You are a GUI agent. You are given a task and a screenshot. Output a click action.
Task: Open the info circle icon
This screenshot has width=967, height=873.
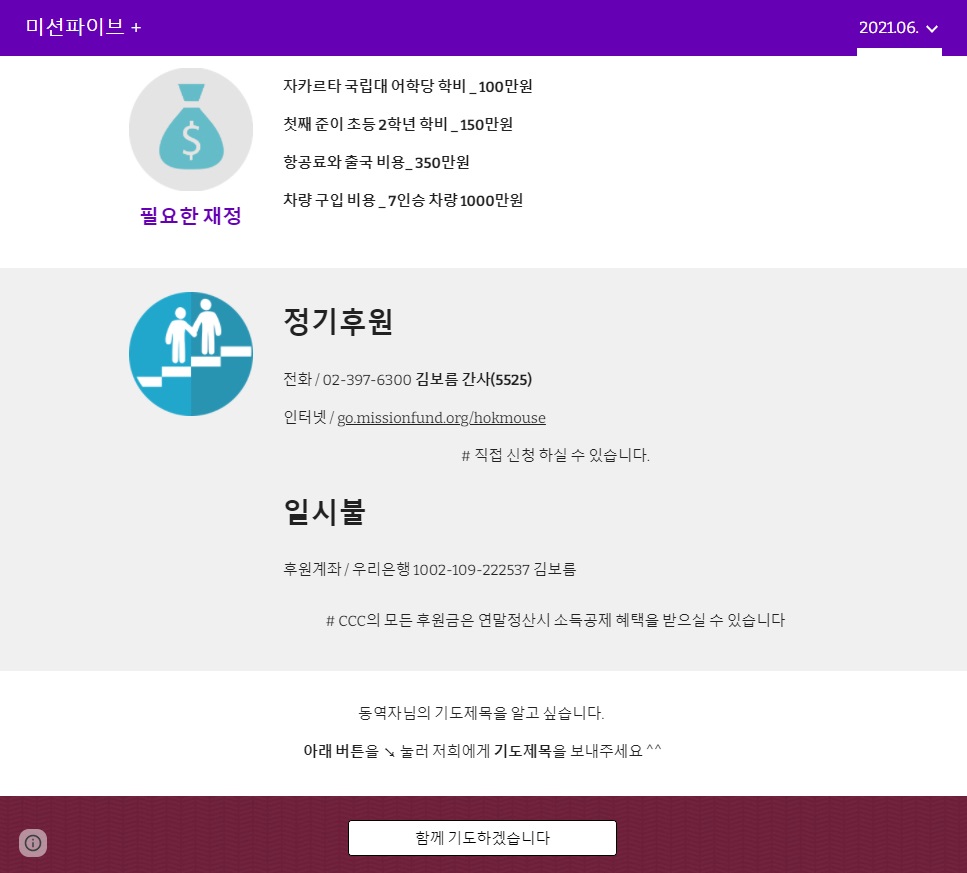pos(33,843)
